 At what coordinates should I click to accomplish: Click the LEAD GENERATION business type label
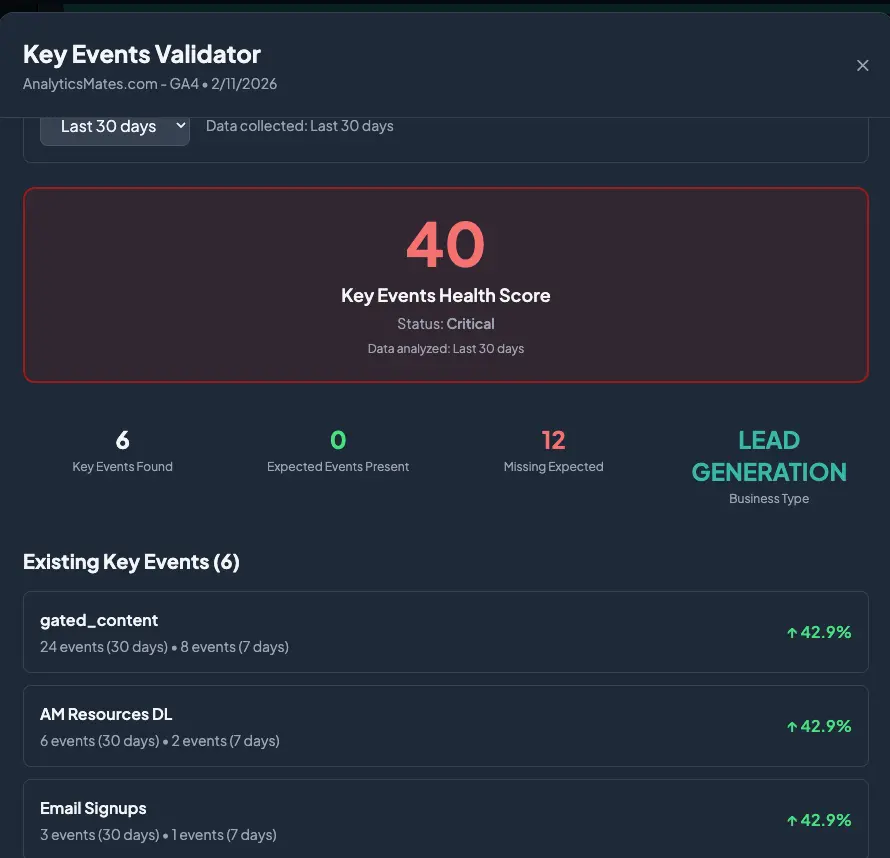point(768,455)
